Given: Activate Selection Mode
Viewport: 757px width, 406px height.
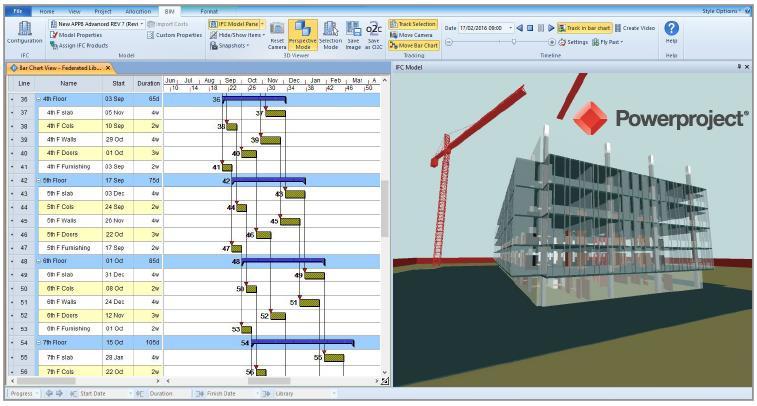Looking at the screenshot, I should [331, 35].
